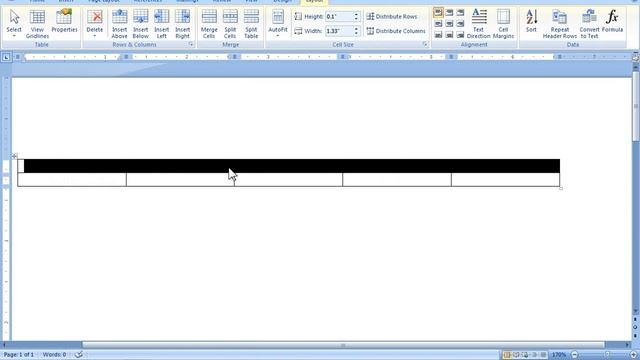This screenshot has height=360, width=640.
Task: Select Align Center Right
Action: [460, 24]
